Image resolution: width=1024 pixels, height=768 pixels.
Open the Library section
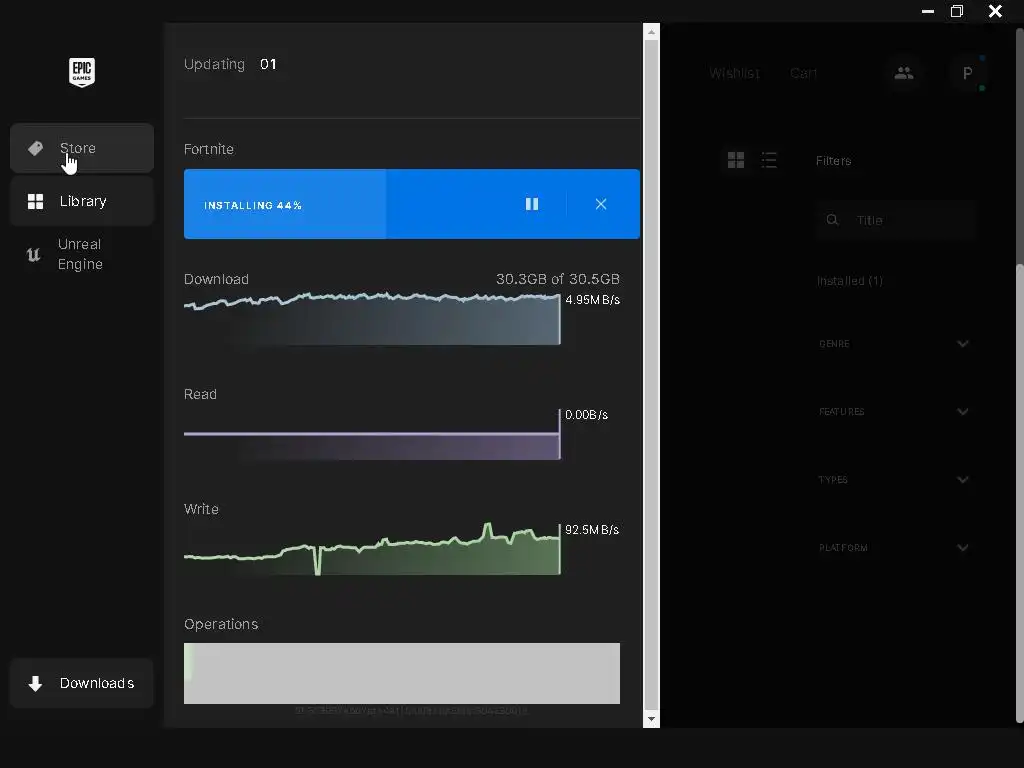click(x=82, y=201)
